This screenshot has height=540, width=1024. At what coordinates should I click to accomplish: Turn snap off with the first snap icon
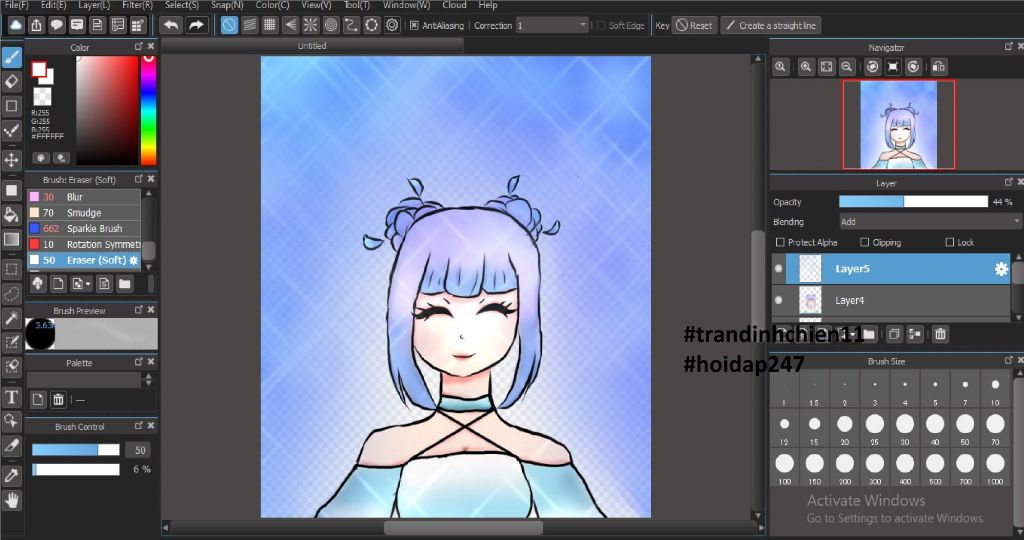tap(229, 25)
